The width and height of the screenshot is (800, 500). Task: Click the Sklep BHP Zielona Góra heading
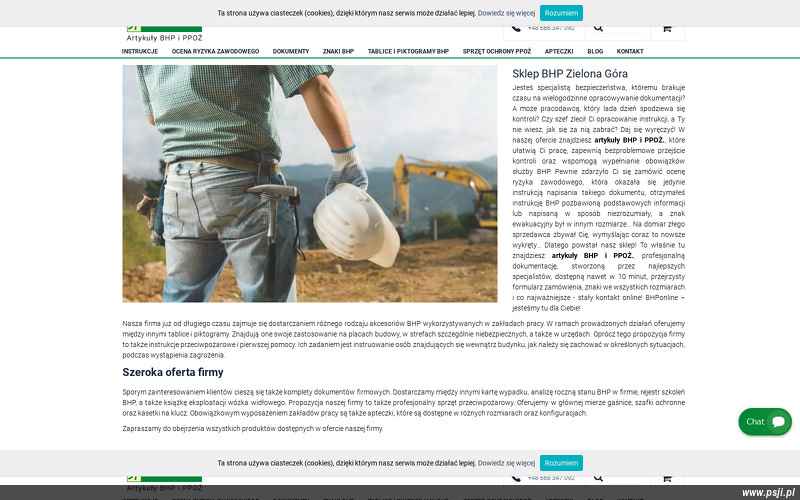(570, 73)
